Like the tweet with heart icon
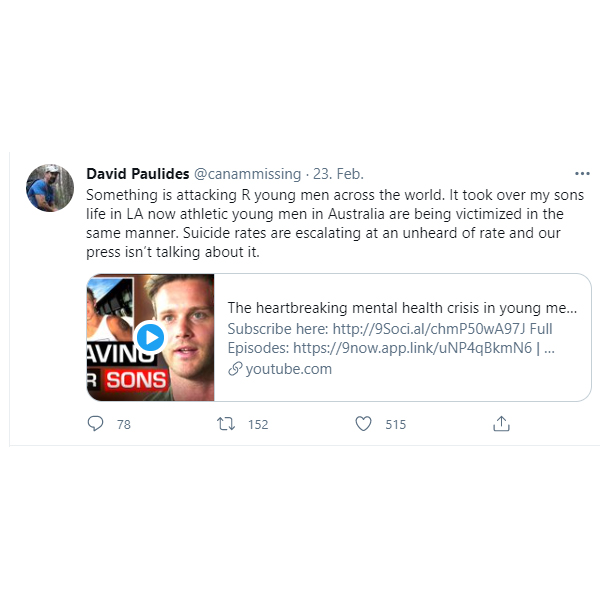The height and width of the screenshot is (600, 600). click(363, 424)
